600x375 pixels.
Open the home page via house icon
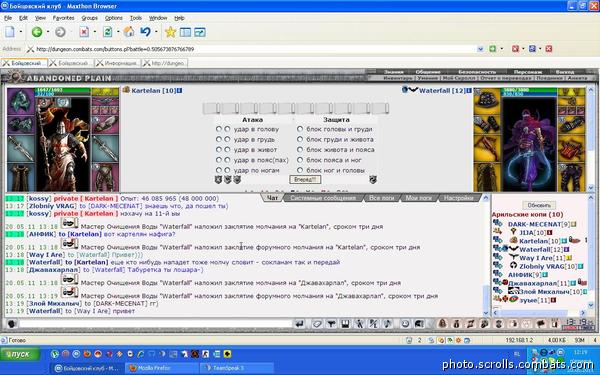click(129, 32)
